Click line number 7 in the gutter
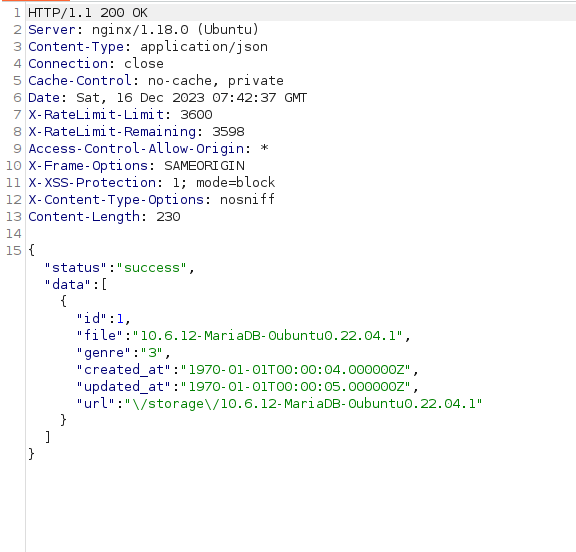This screenshot has height=552, width=576. [x=17, y=115]
